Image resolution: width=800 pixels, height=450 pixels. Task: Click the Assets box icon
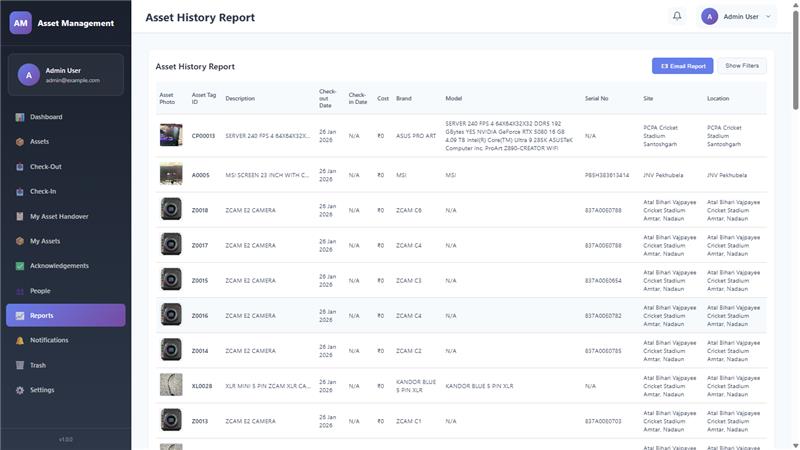[20, 142]
